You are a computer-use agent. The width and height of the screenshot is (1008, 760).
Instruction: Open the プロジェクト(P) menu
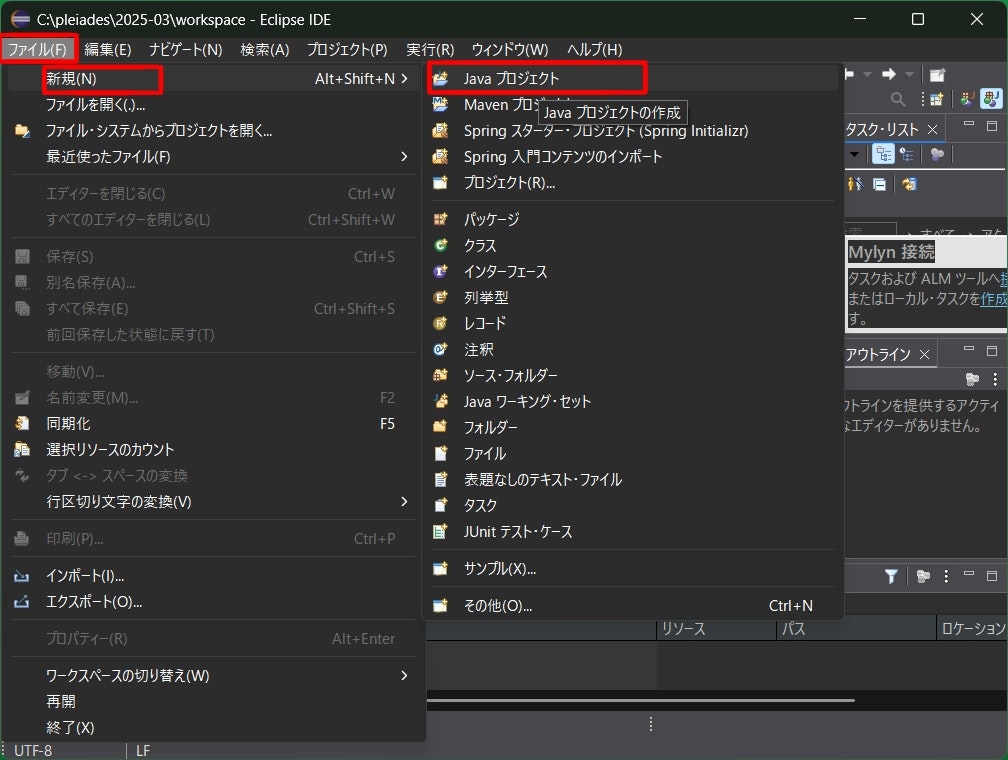coord(346,50)
